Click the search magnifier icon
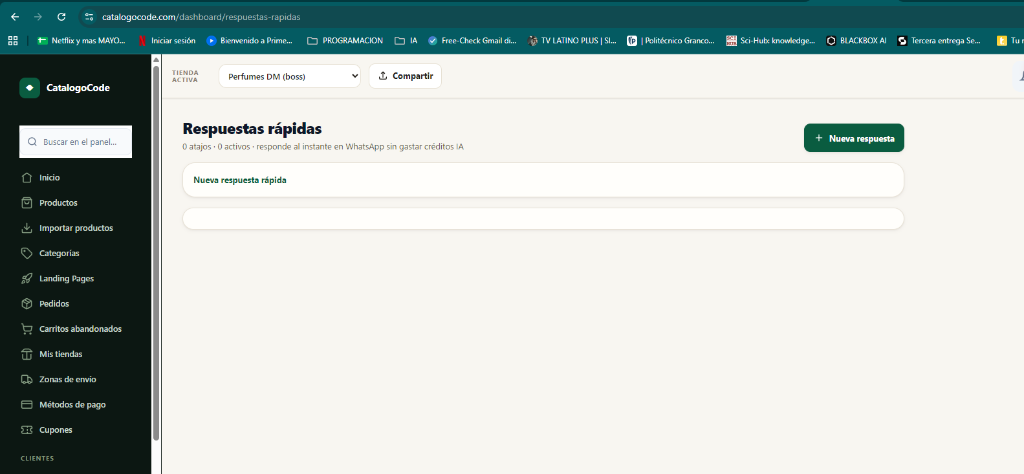 [x=31, y=142]
